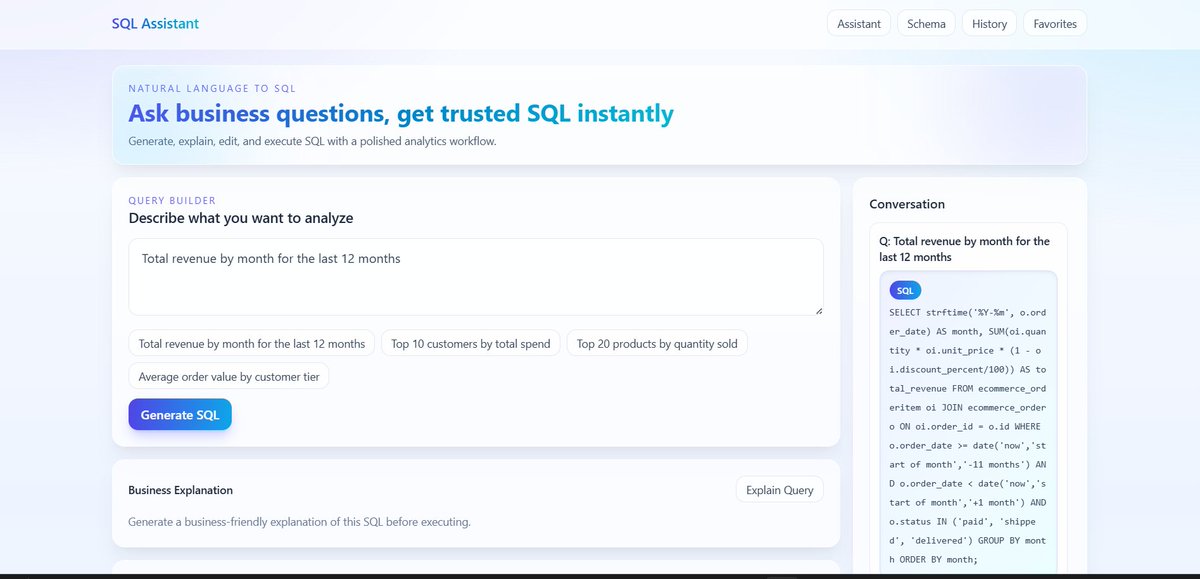Click the 'NATURAL LANGUAGE TO SQL' label
This screenshot has width=1200, height=579.
coord(212,88)
